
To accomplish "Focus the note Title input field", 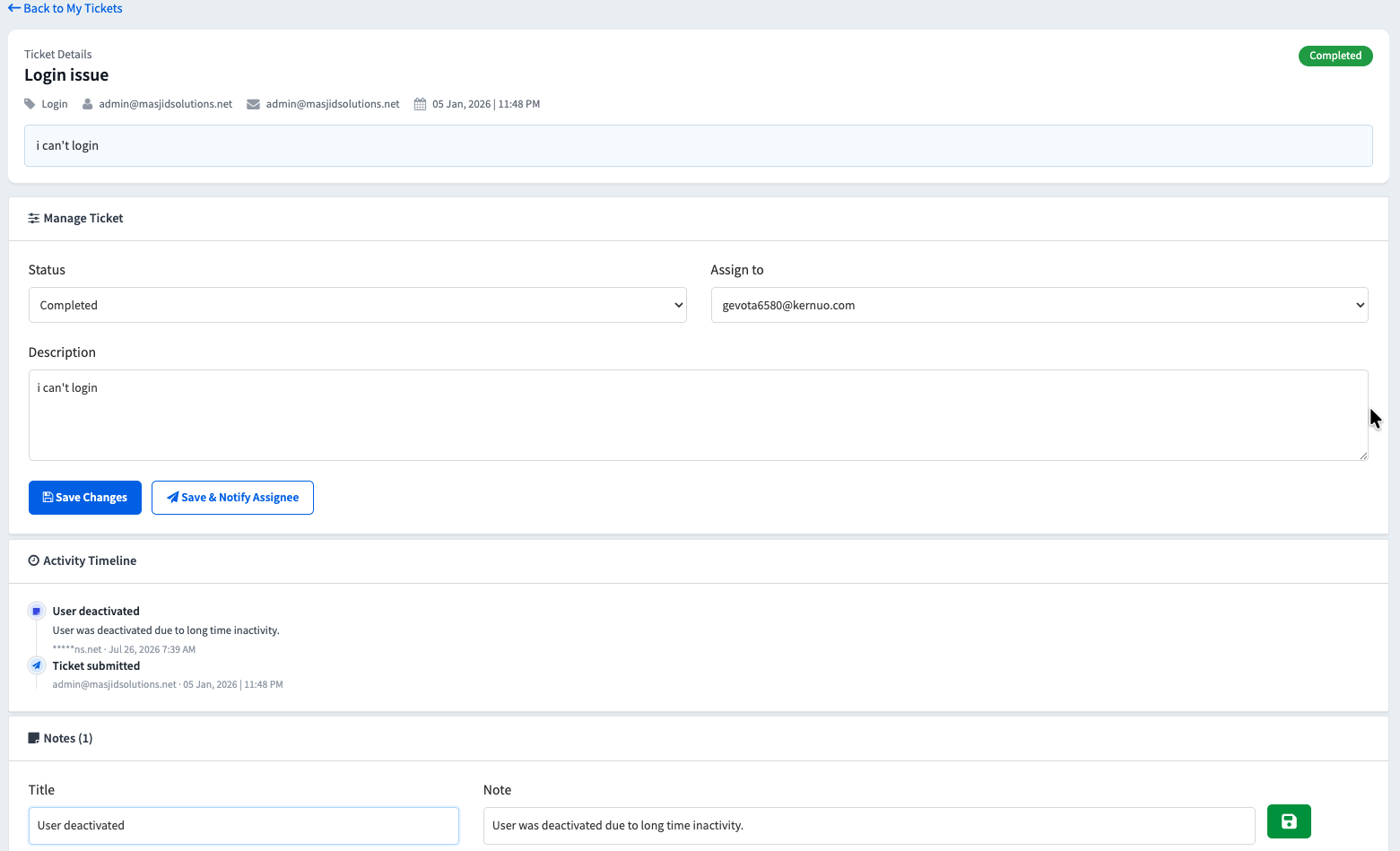I will (244, 826).
